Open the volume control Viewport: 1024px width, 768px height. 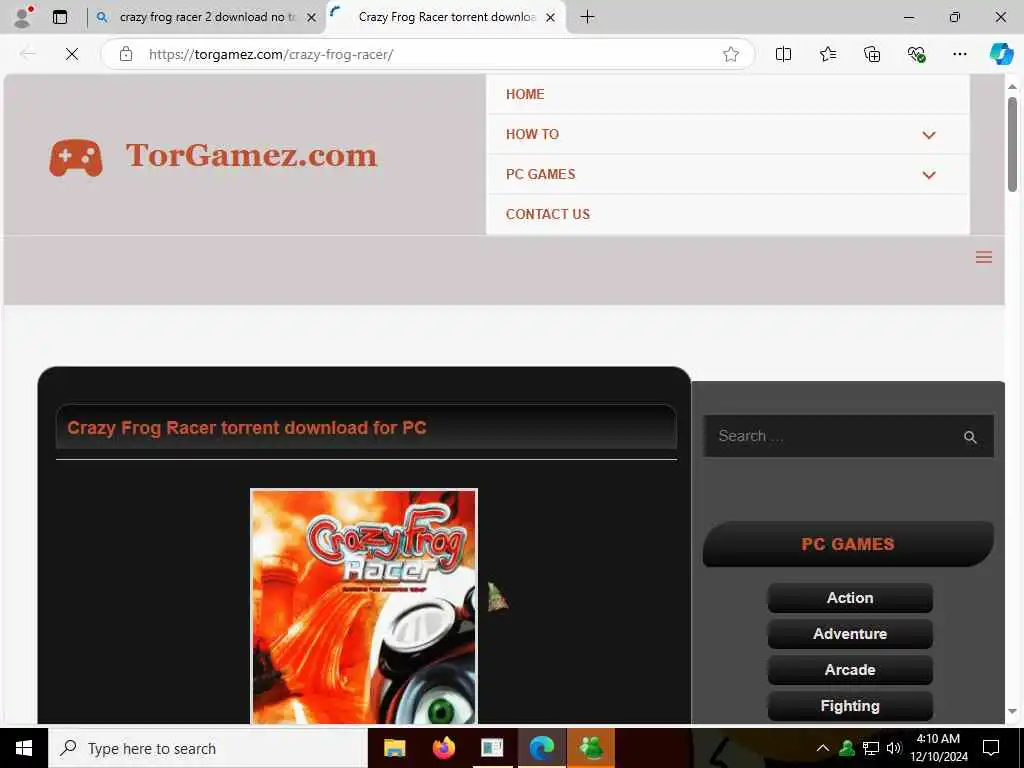click(x=893, y=748)
